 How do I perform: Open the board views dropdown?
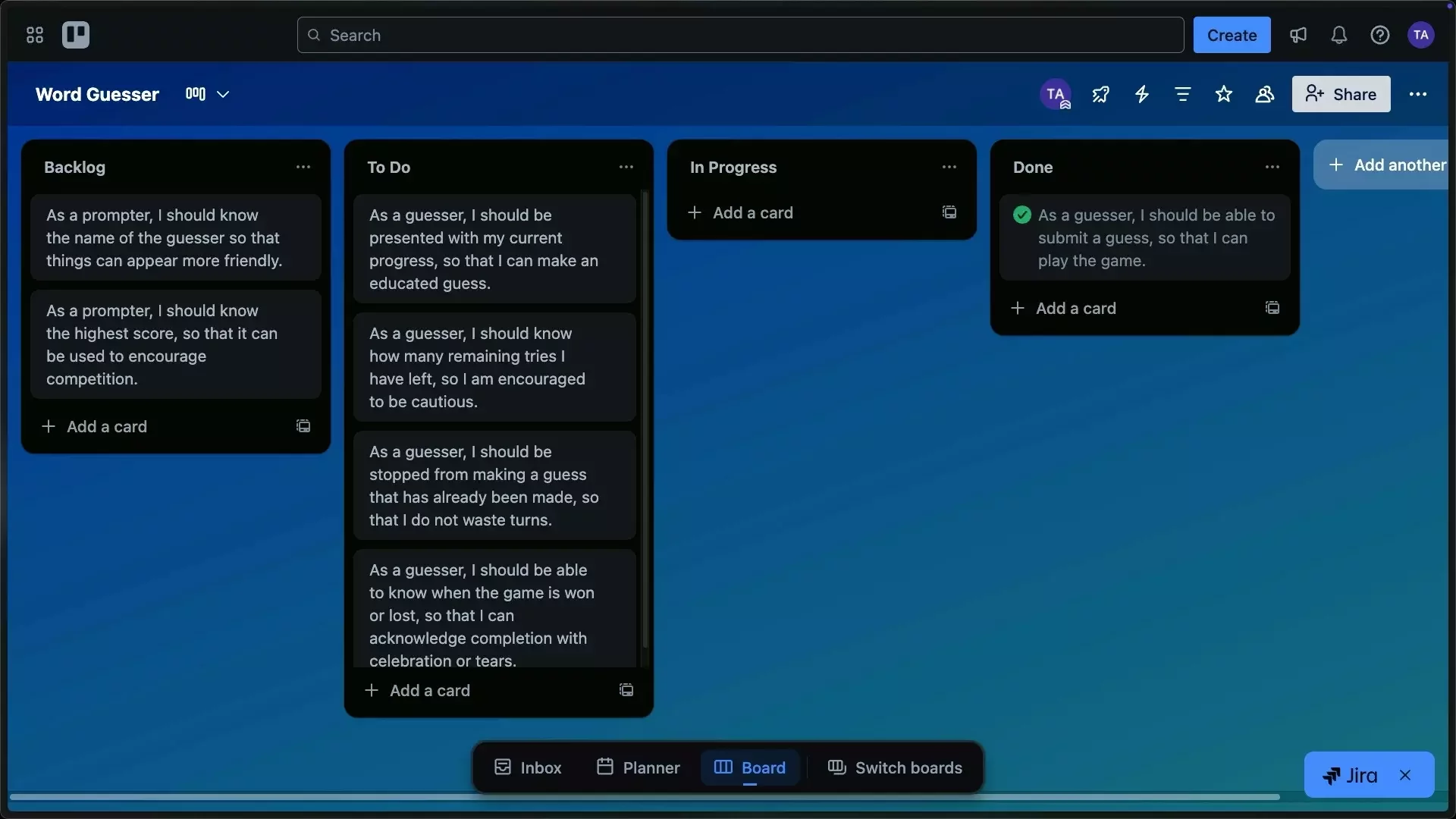[x=206, y=94]
